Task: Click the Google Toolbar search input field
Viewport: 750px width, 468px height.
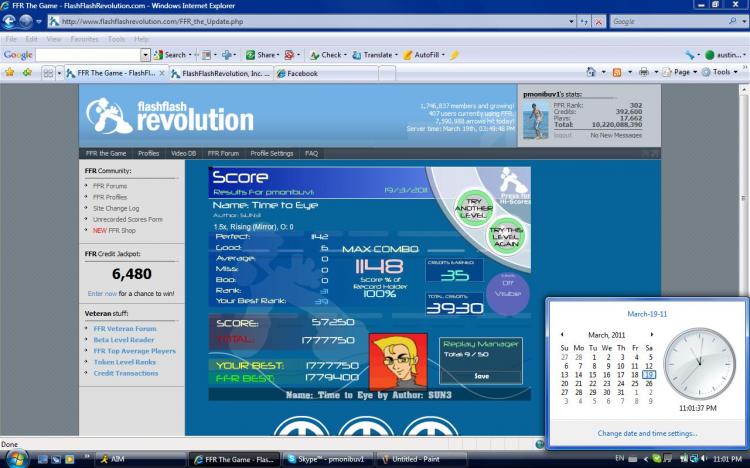Action: point(88,55)
